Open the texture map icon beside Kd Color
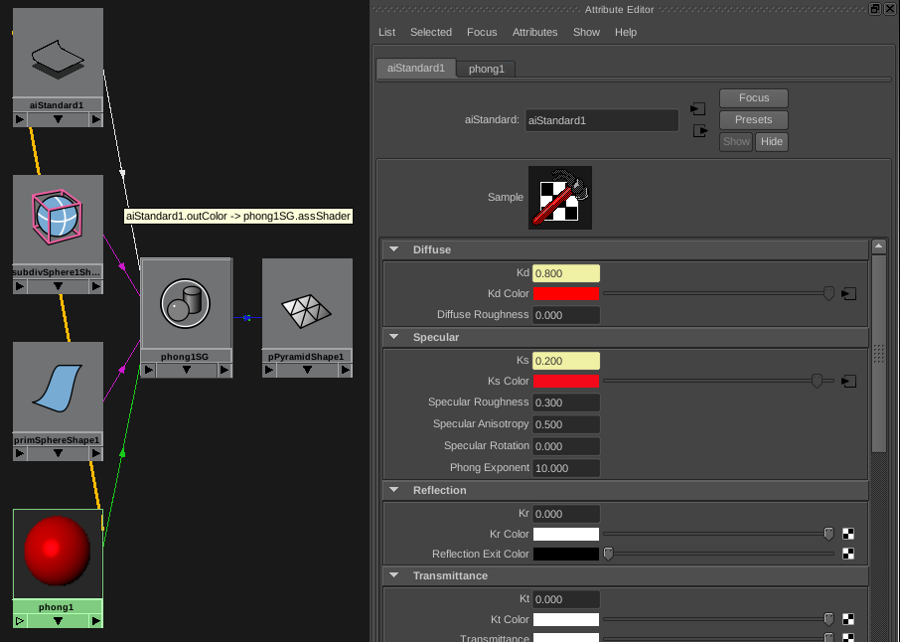900x642 pixels. click(849, 293)
